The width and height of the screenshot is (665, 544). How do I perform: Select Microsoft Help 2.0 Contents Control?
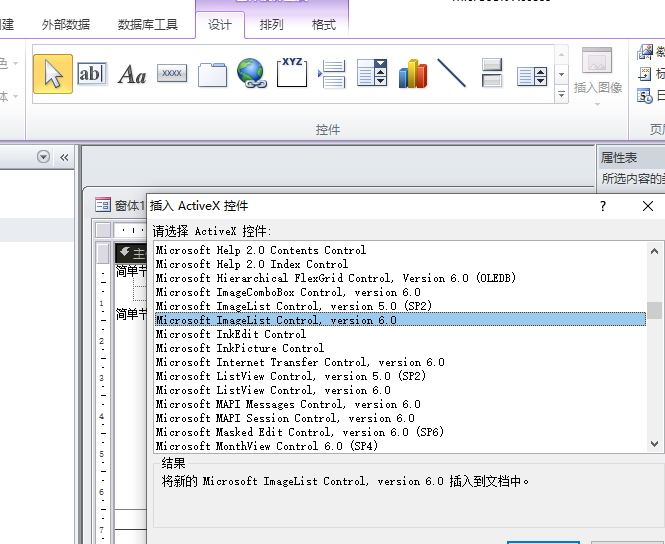tap(260, 250)
